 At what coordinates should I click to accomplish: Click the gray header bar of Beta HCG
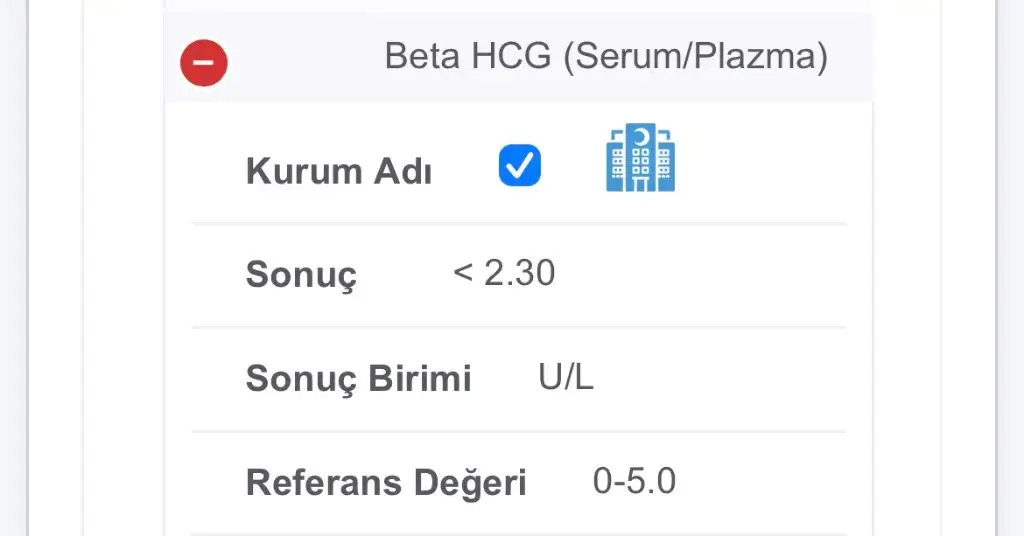click(519, 57)
